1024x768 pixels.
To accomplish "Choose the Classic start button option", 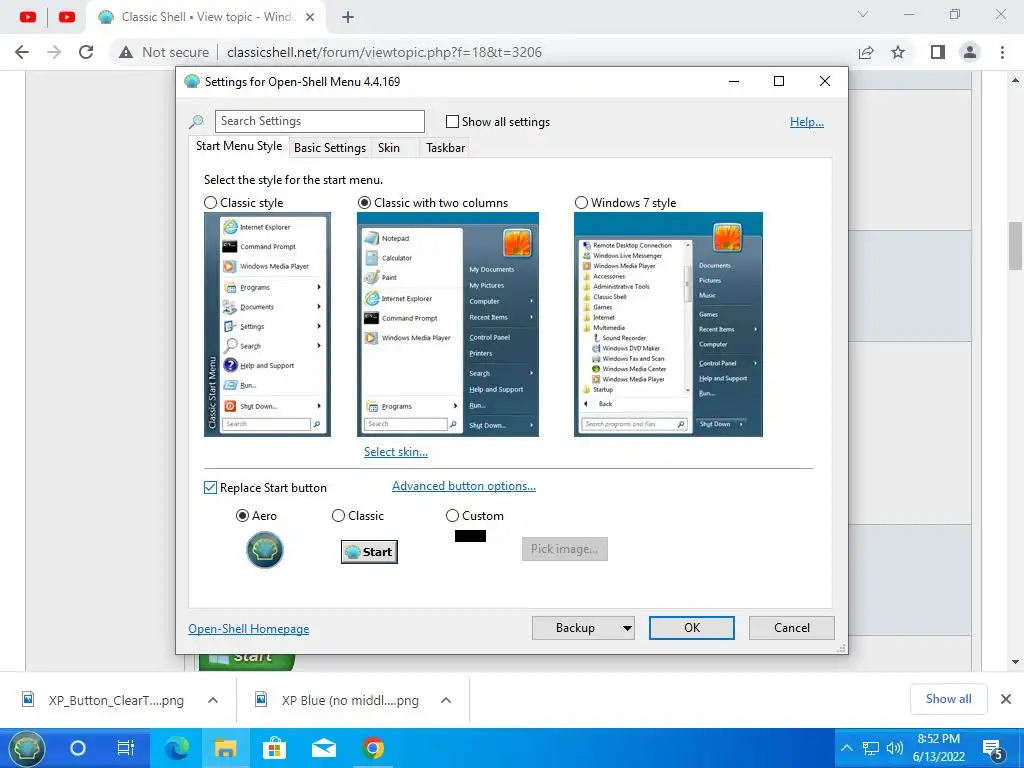I will [338, 516].
